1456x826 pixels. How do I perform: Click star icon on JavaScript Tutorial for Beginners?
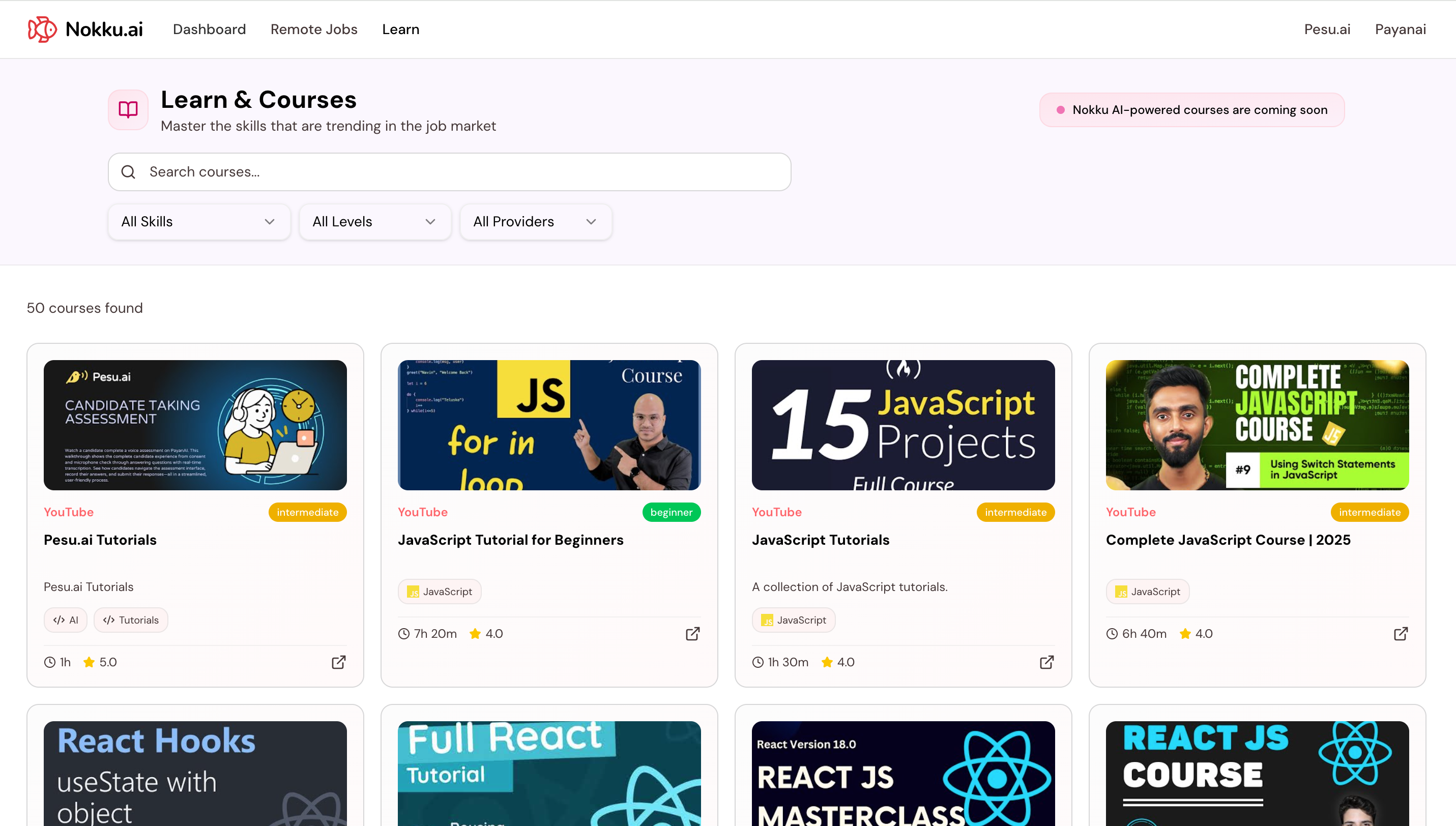tap(476, 634)
